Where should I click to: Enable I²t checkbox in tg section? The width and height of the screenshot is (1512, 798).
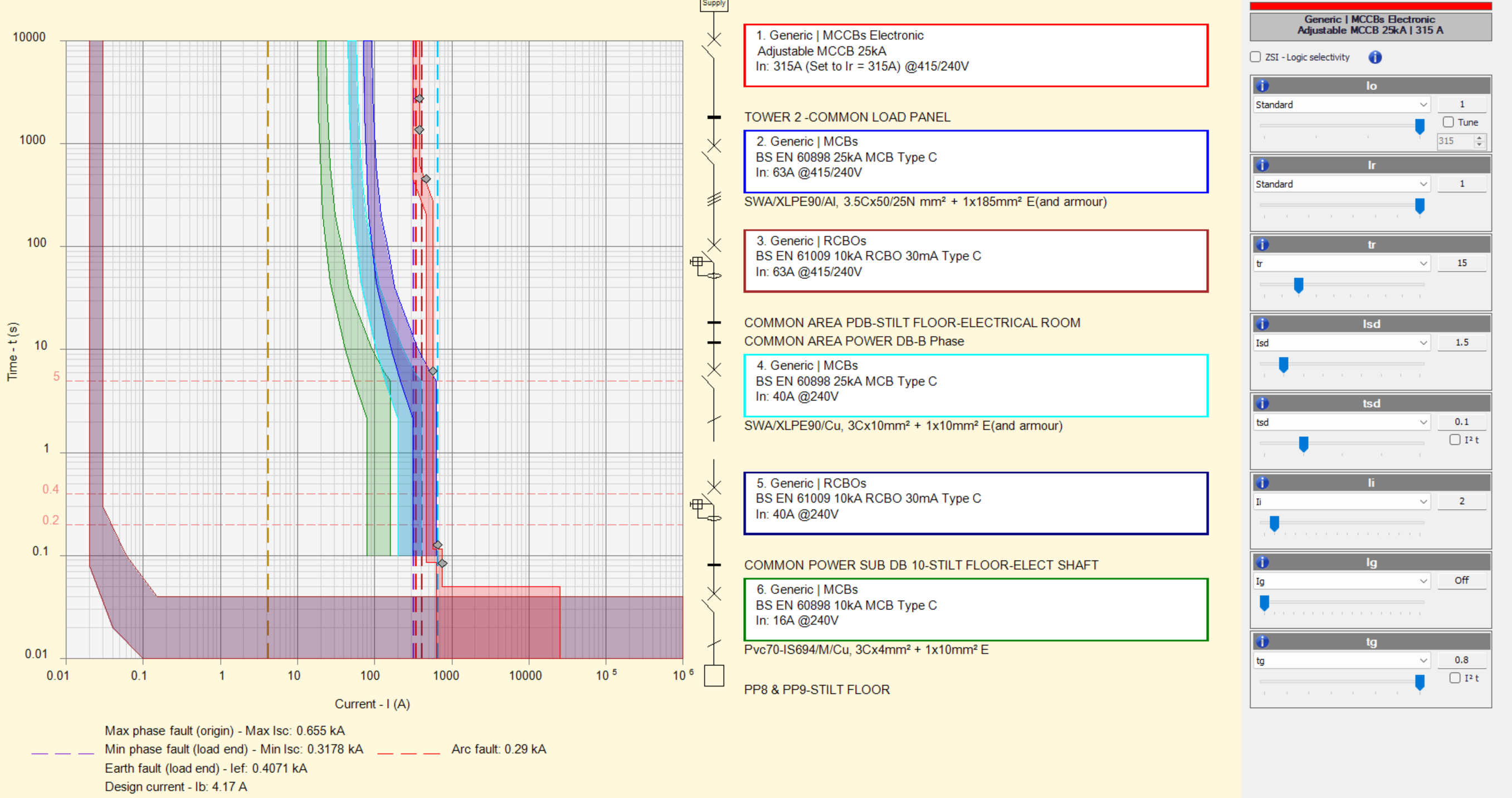[1455, 678]
